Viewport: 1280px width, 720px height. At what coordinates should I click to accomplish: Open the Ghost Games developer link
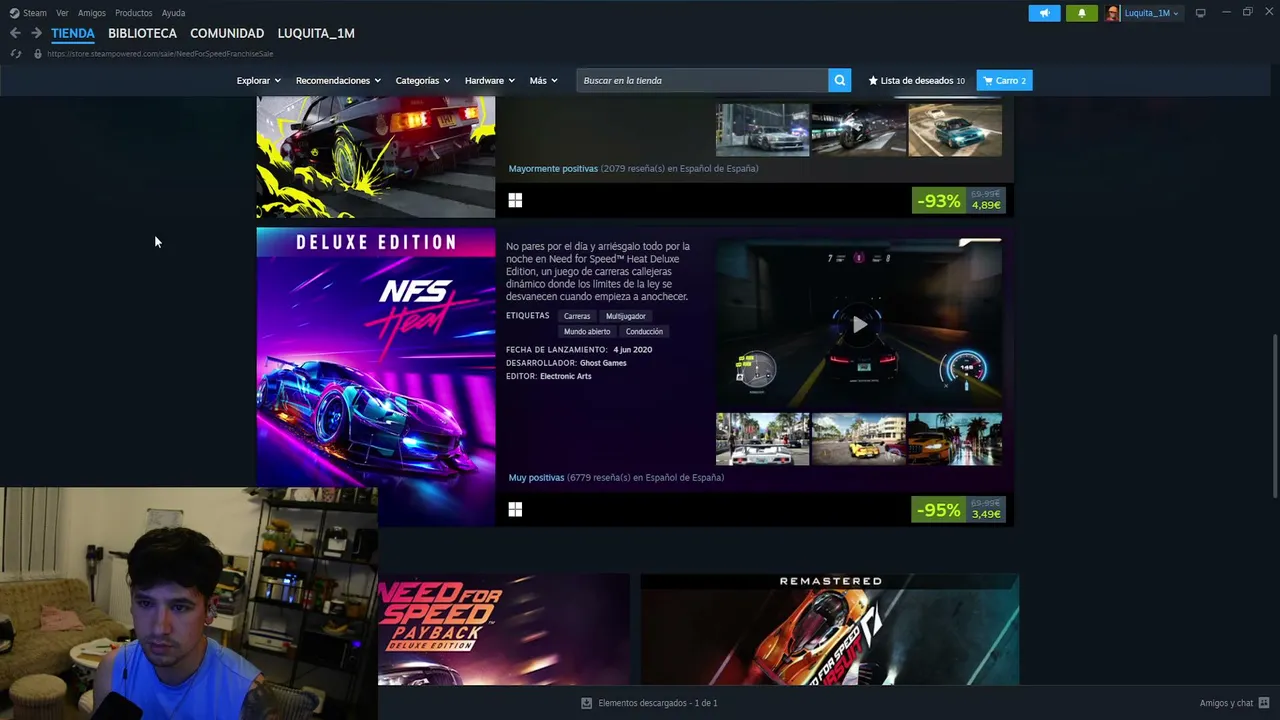click(603, 363)
